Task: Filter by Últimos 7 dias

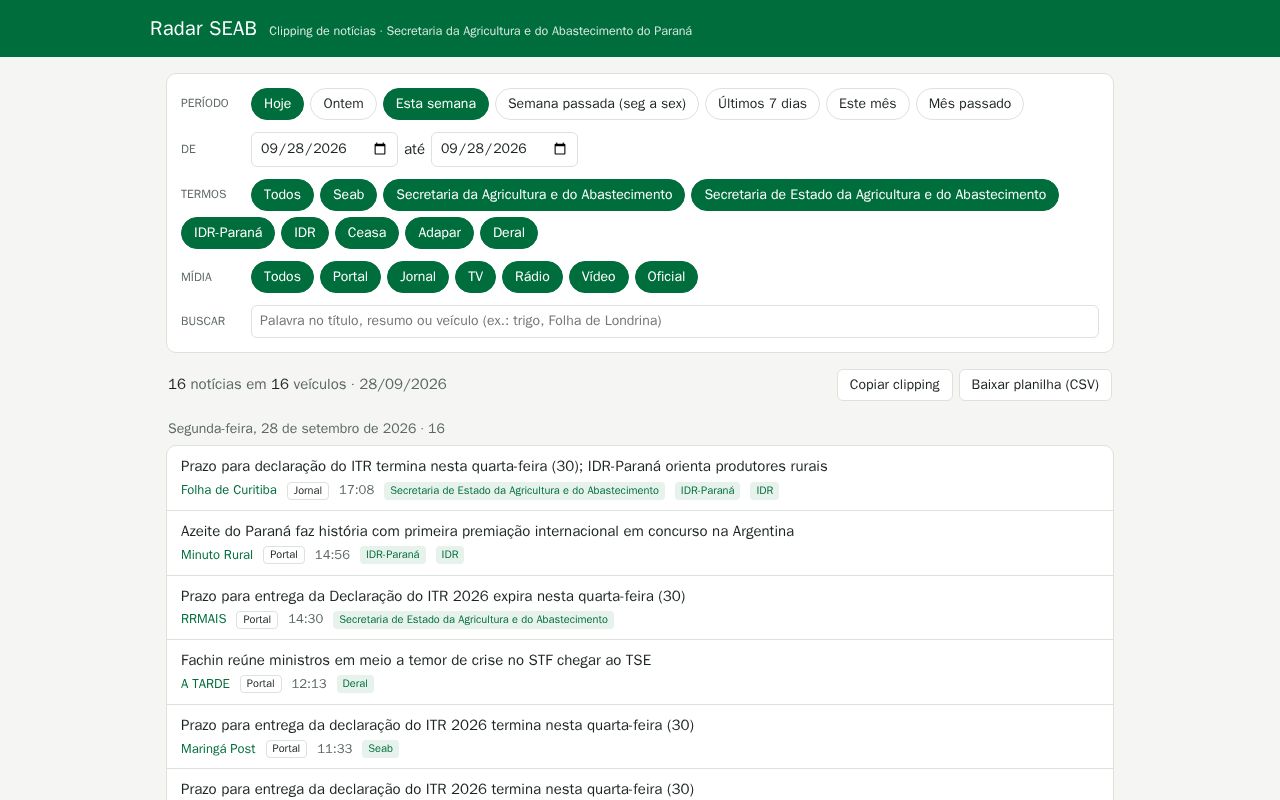Action: (762, 104)
